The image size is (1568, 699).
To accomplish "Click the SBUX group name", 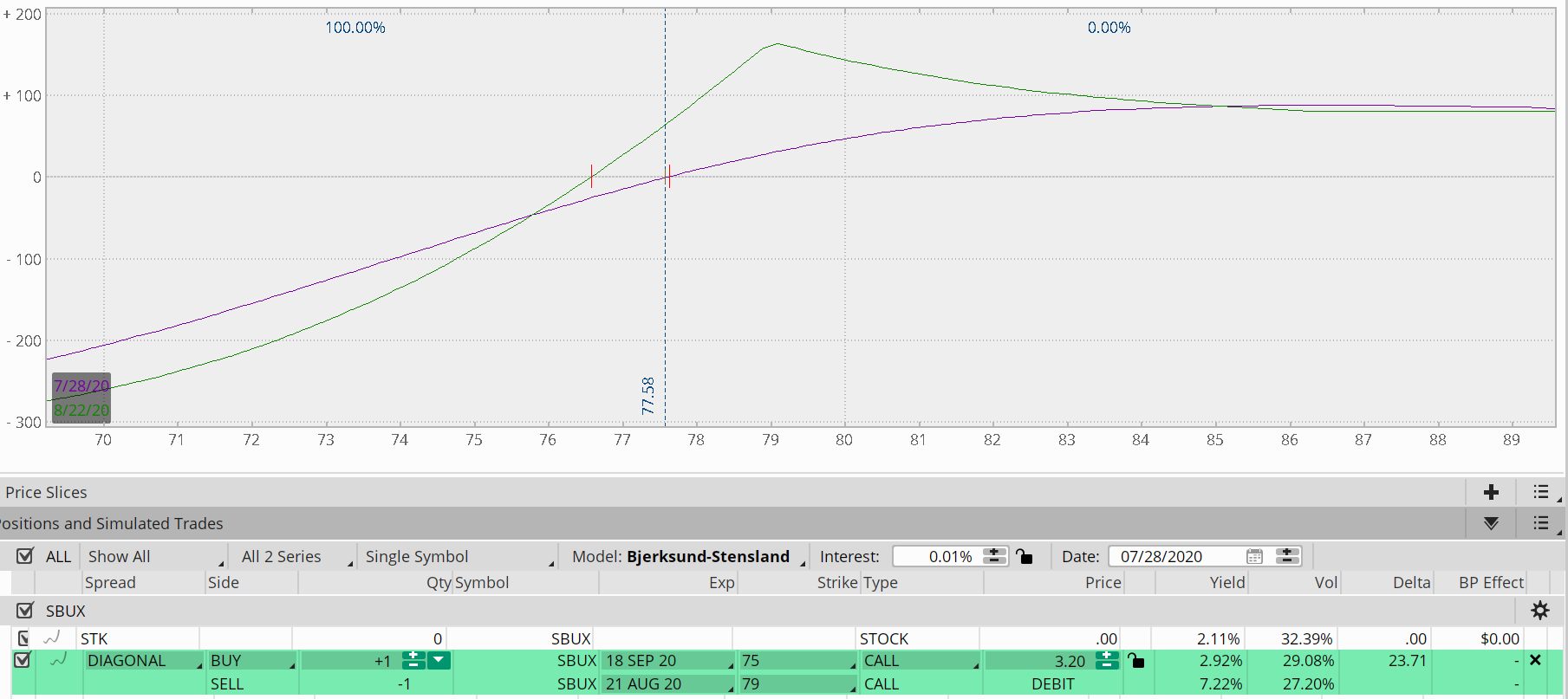I will (x=66, y=611).
